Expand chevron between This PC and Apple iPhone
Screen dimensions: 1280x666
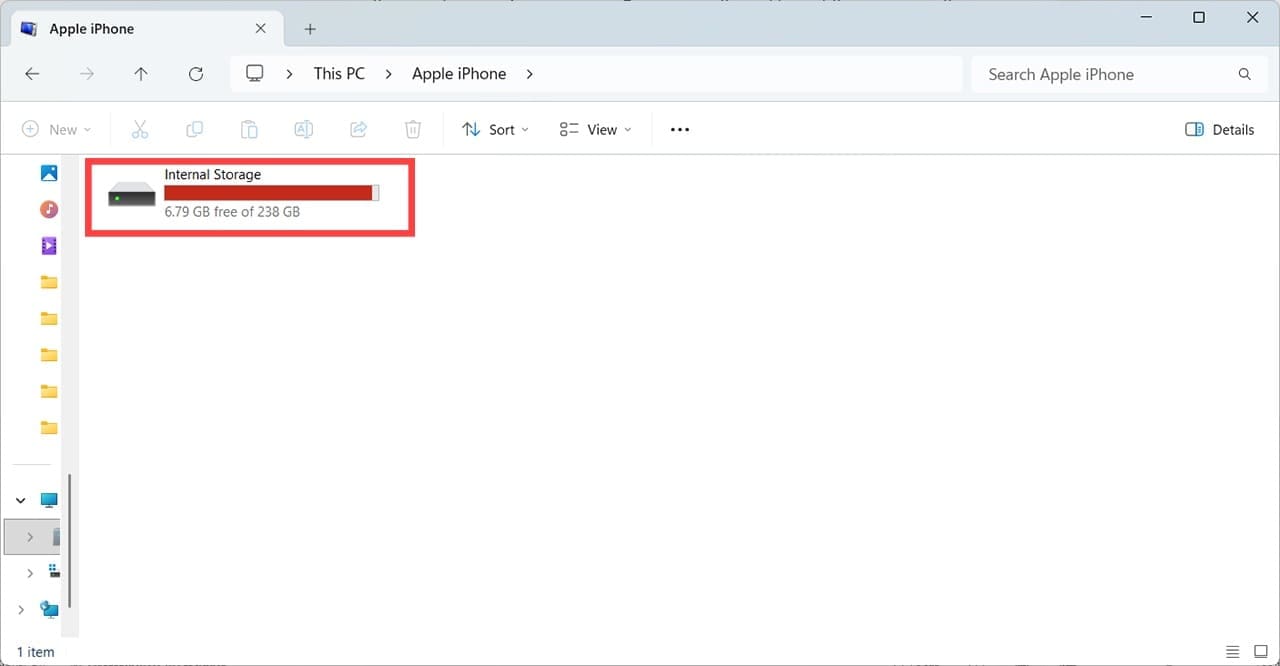point(388,74)
